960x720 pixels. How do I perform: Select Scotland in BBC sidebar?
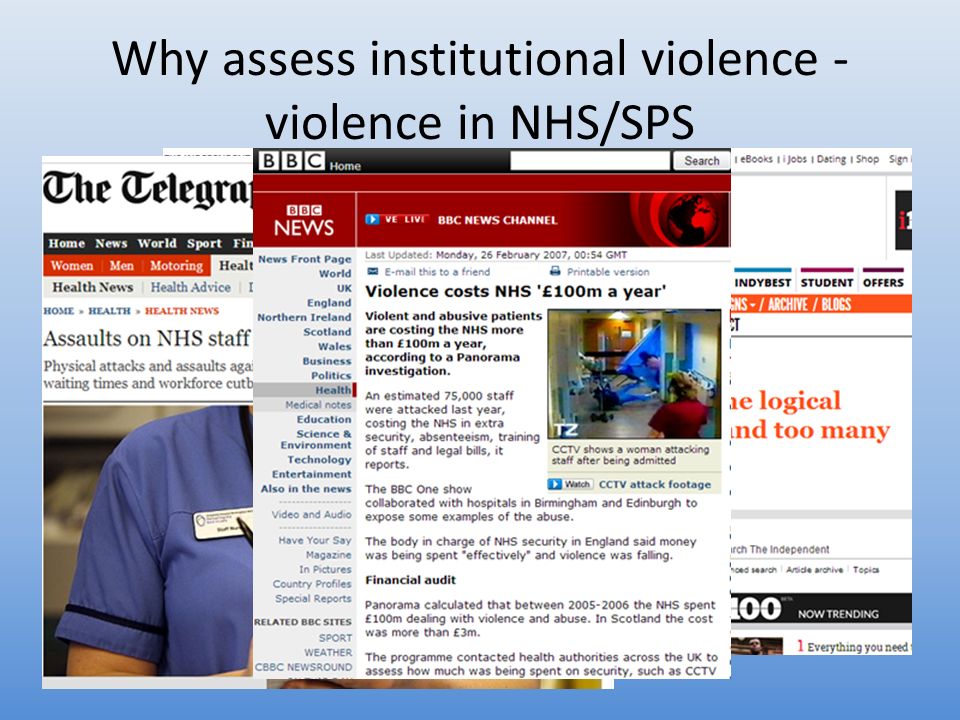click(327, 332)
